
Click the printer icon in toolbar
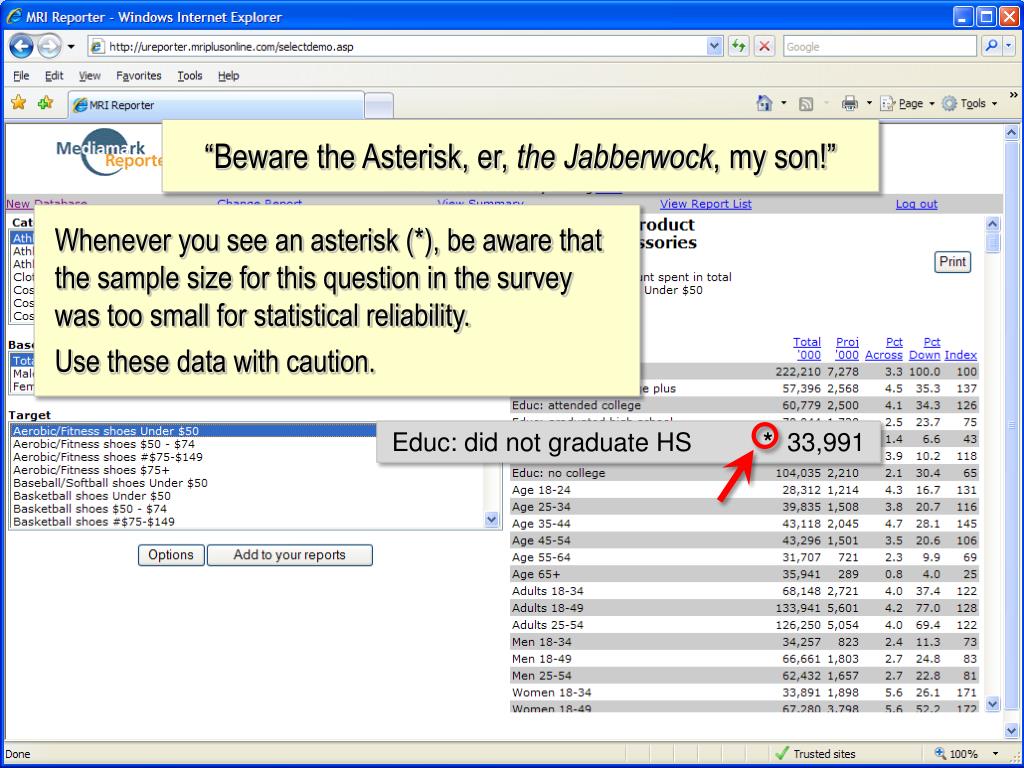850,103
